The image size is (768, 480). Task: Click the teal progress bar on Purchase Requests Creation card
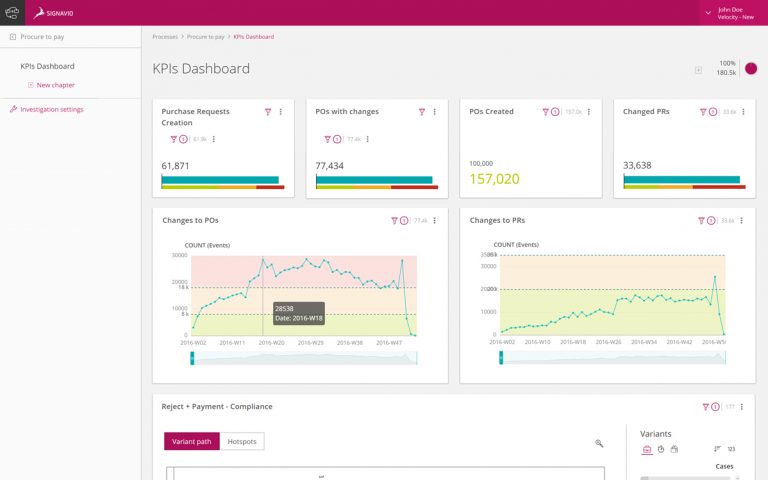click(220, 180)
